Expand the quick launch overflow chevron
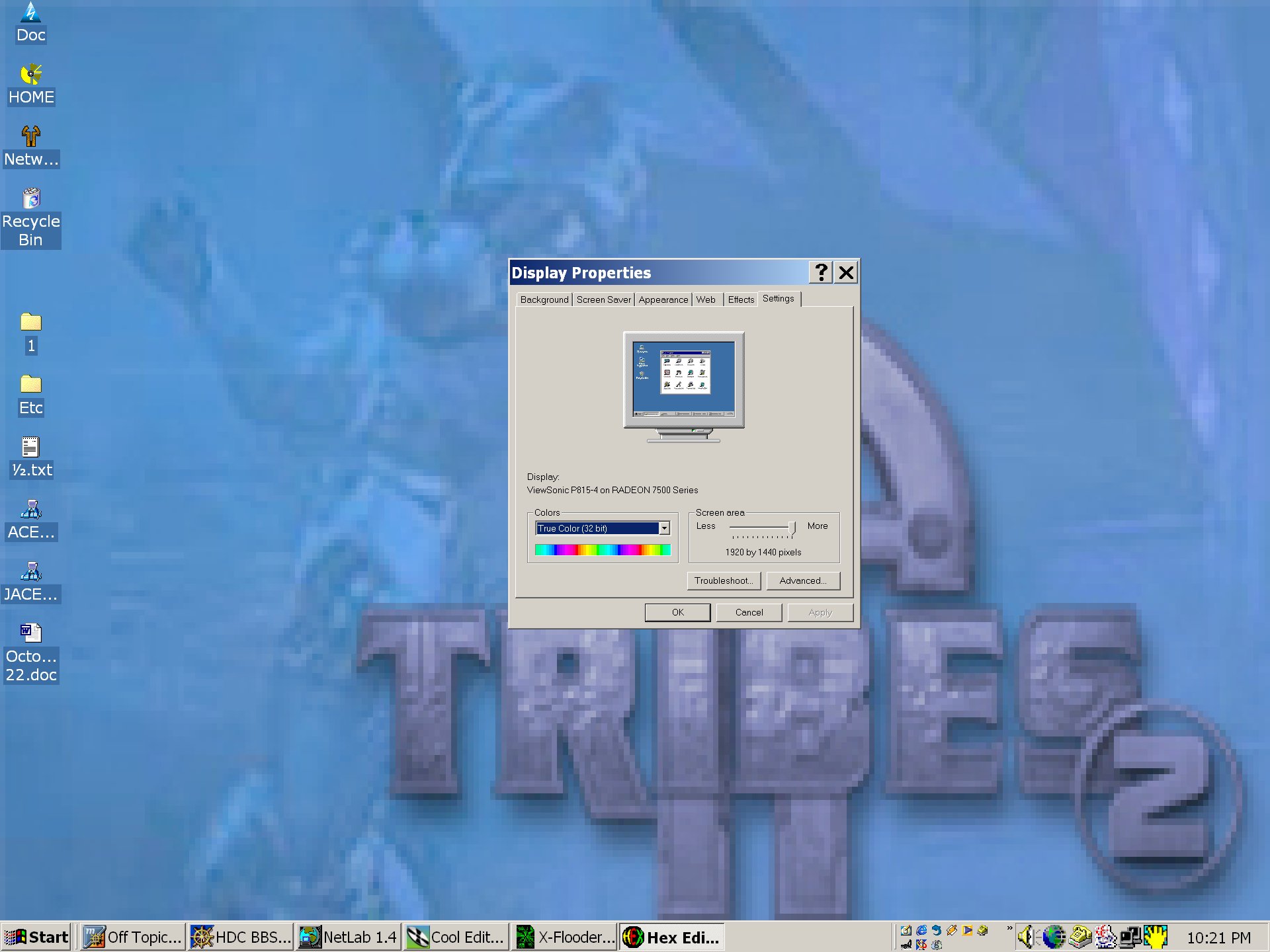Viewport: 1270px width, 952px height. [x=1009, y=928]
